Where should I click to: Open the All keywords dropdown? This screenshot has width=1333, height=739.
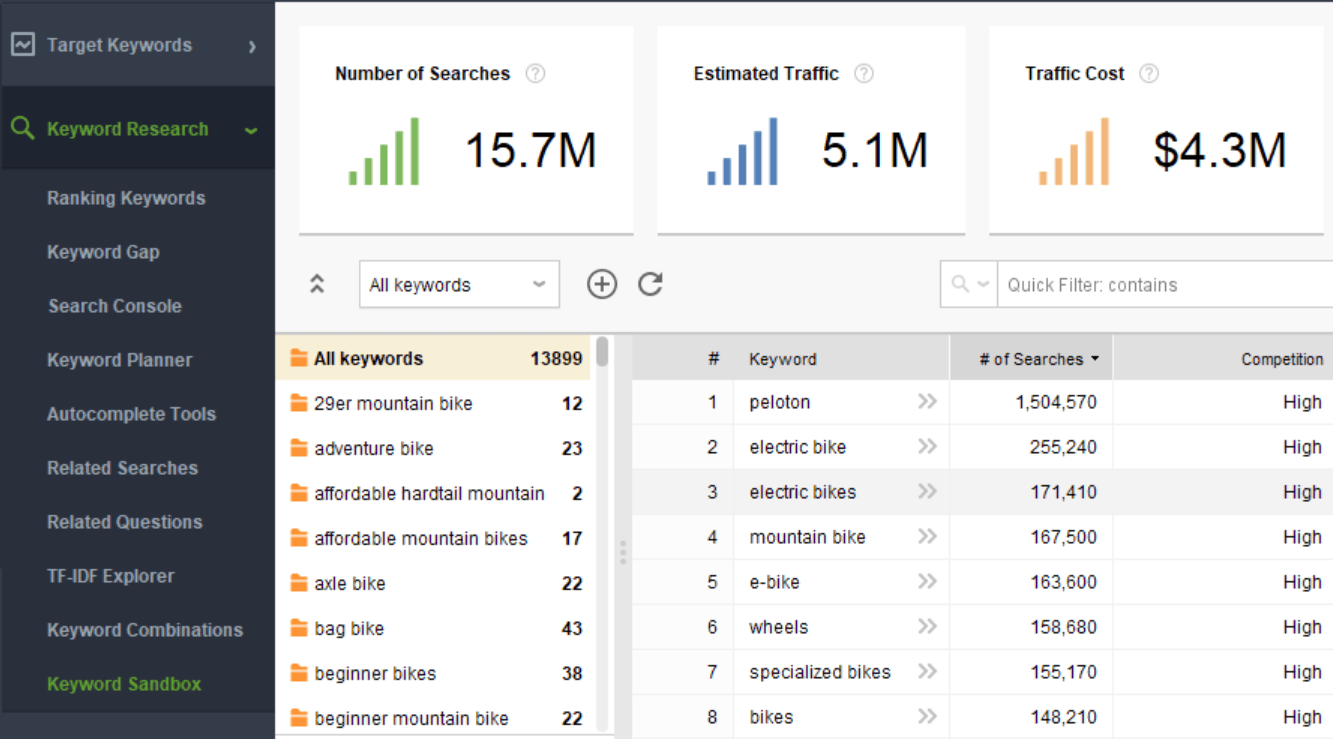pos(459,284)
